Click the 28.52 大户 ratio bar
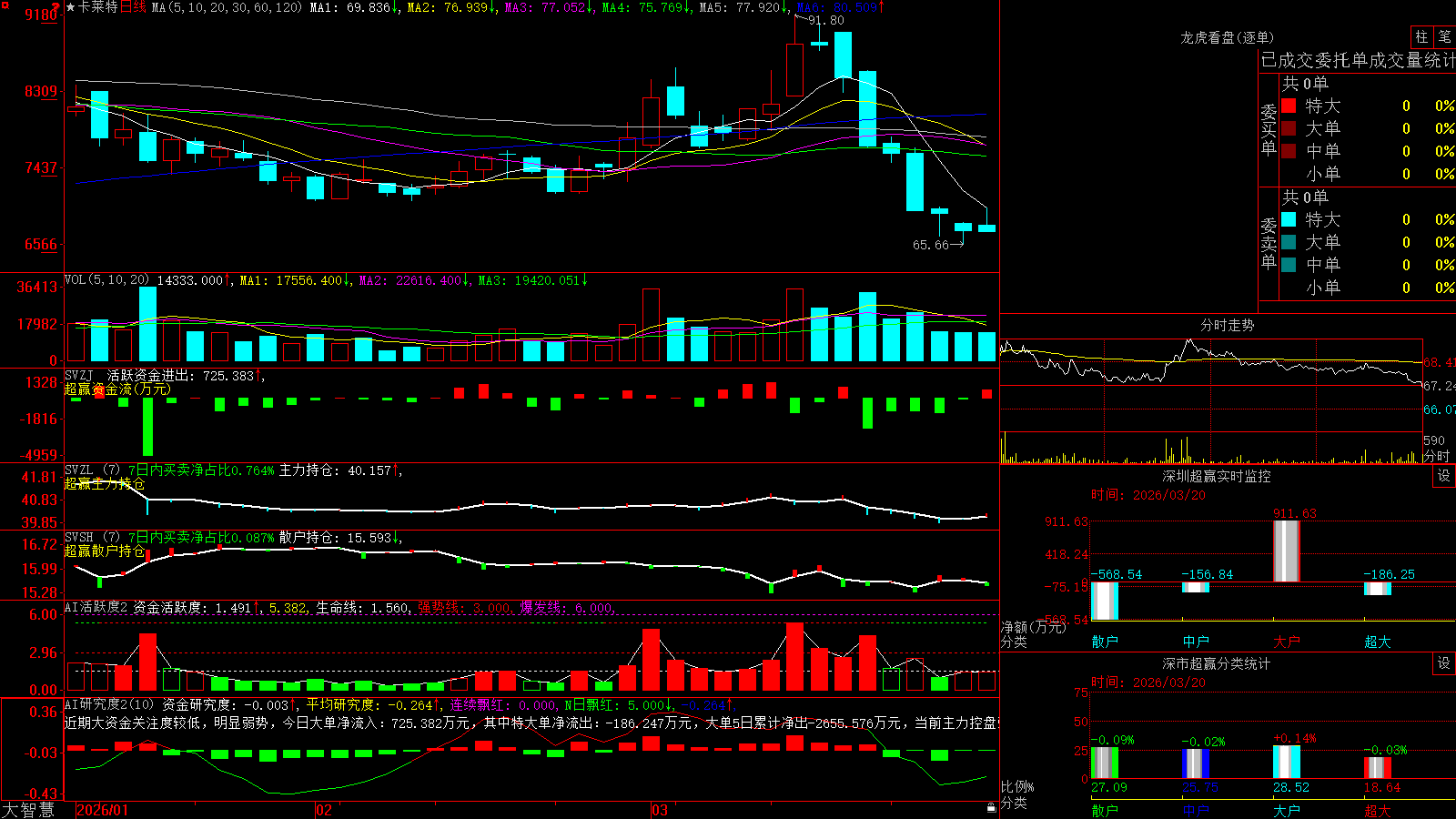 1287,762
